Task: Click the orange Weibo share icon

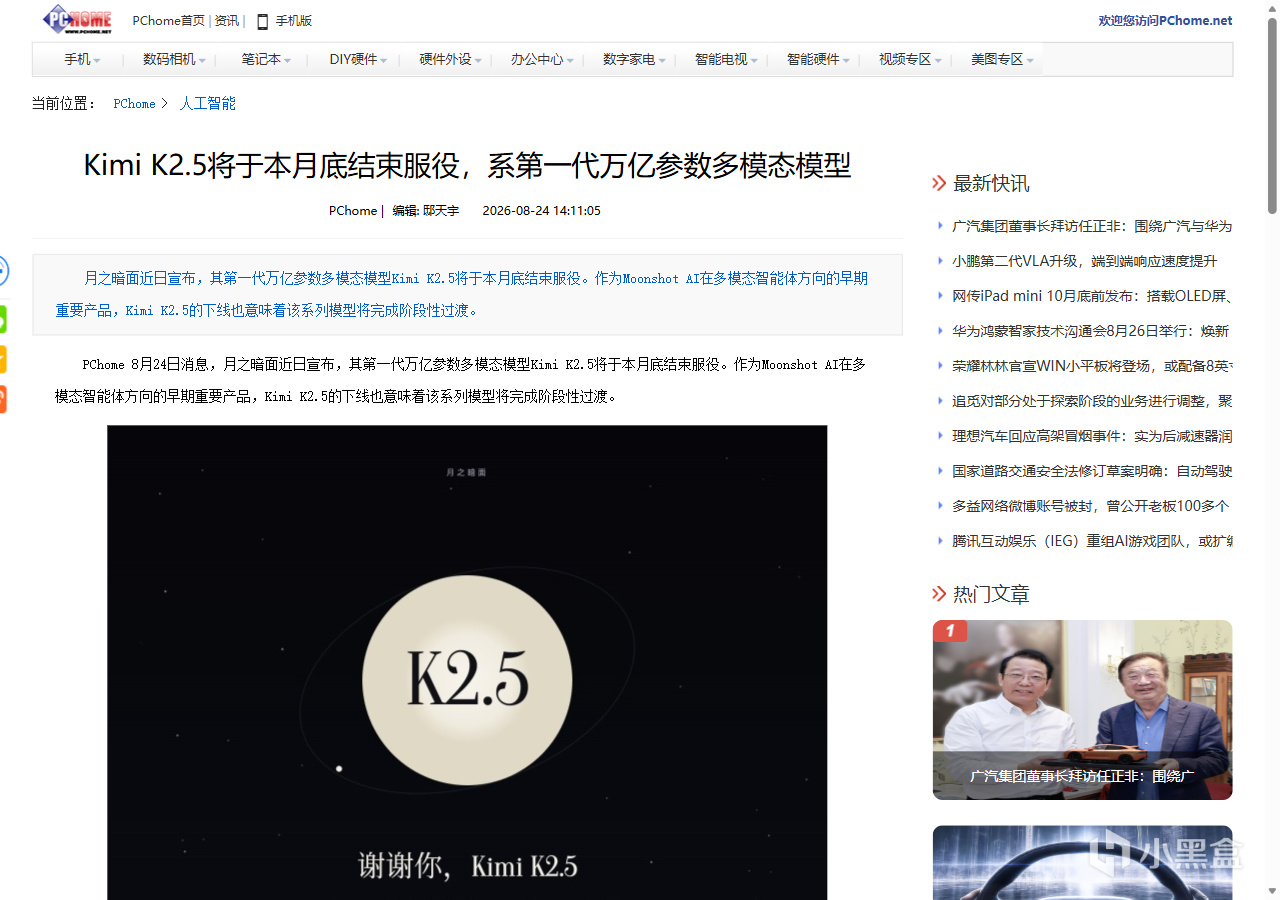Action: click(x=2, y=399)
